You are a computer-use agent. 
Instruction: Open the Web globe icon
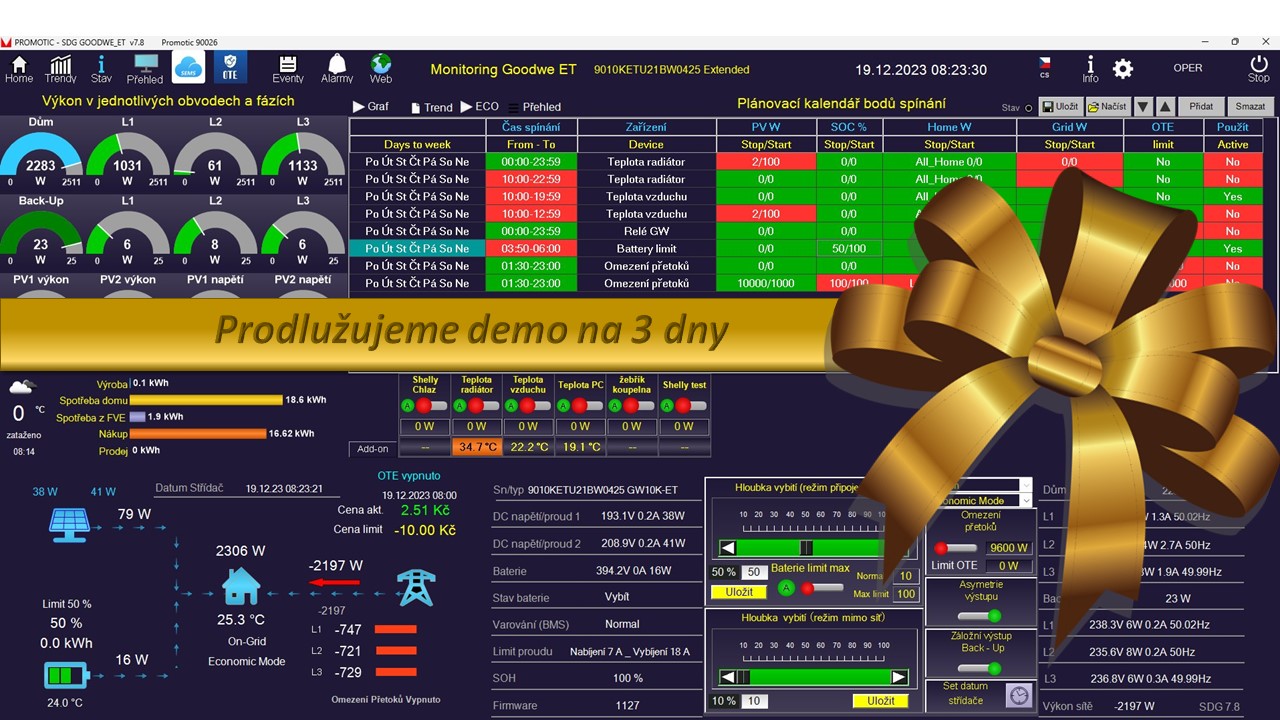click(x=381, y=68)
